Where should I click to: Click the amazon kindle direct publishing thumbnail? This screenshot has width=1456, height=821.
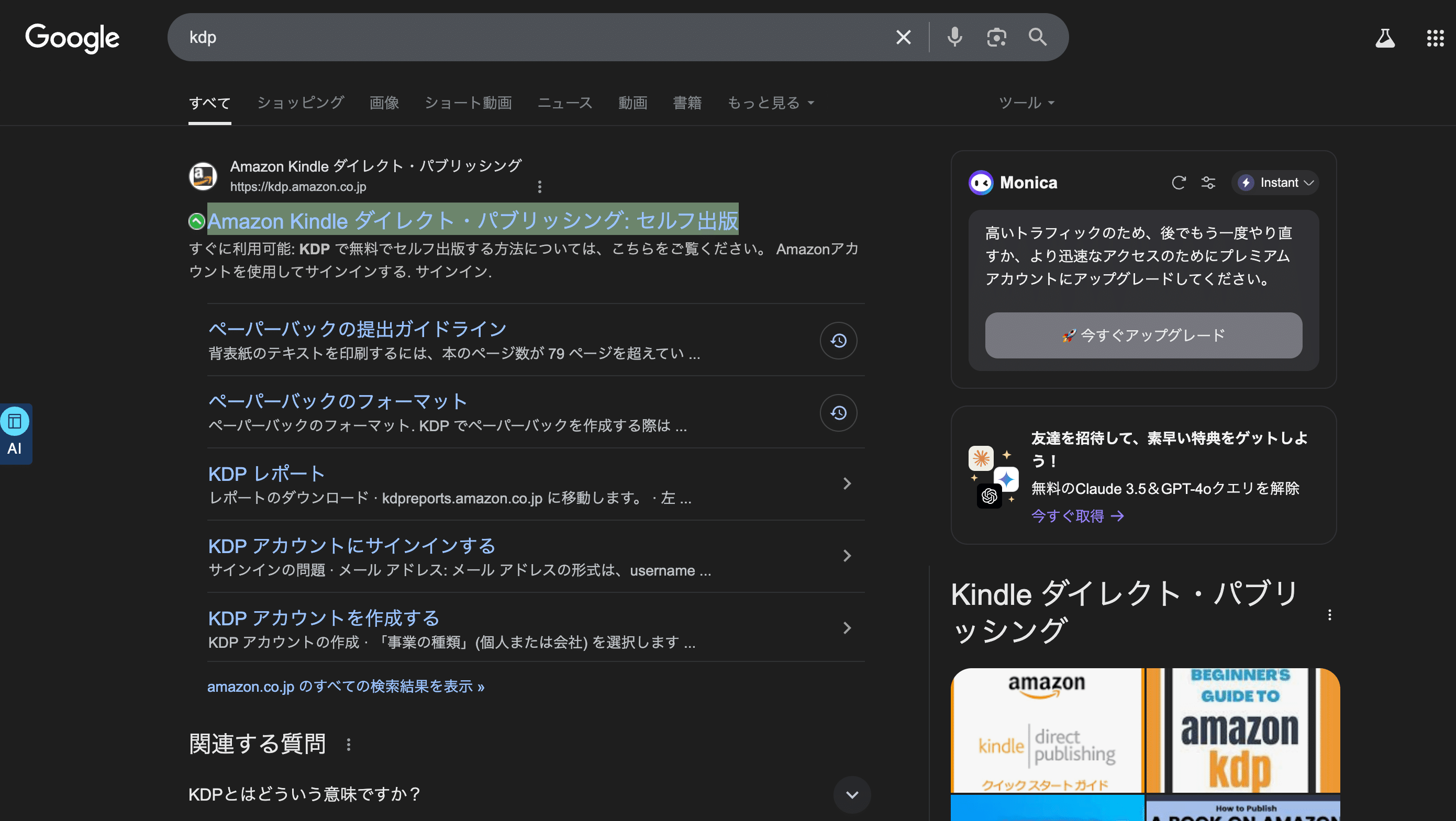point(1046,730)
